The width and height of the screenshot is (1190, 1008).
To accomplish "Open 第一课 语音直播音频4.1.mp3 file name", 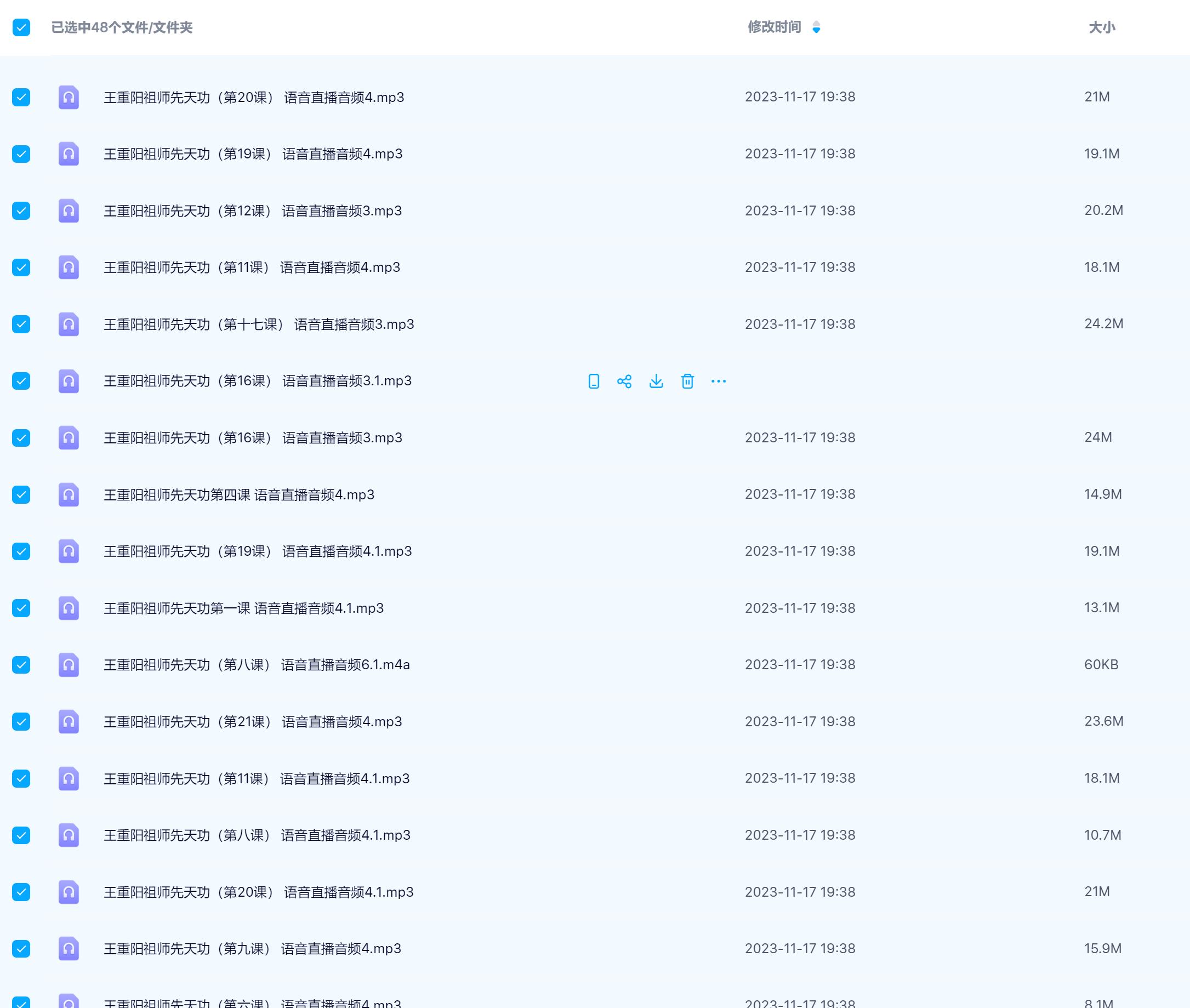I will tap(243, 608).
